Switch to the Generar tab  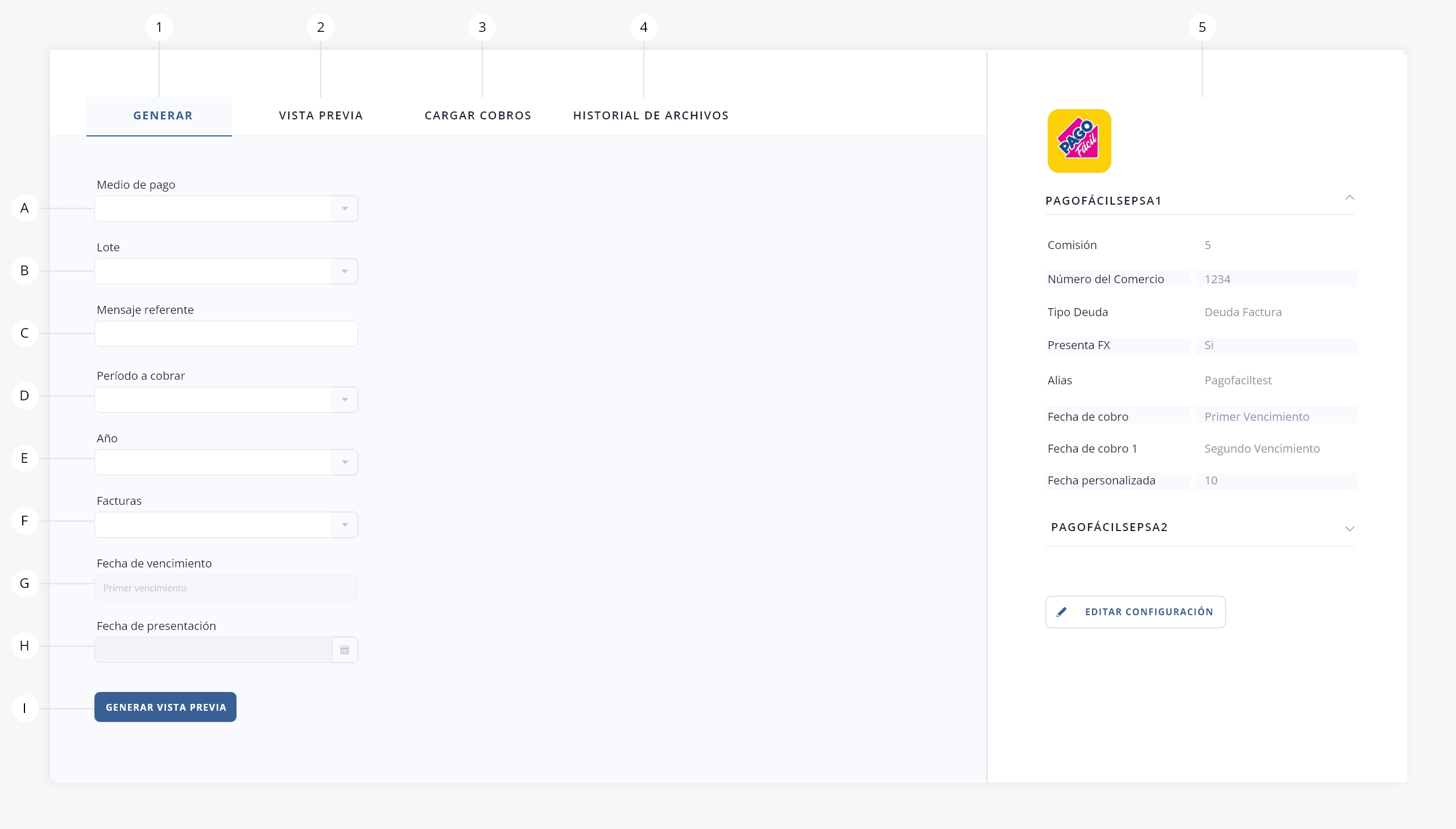click(x=159, y=116)
